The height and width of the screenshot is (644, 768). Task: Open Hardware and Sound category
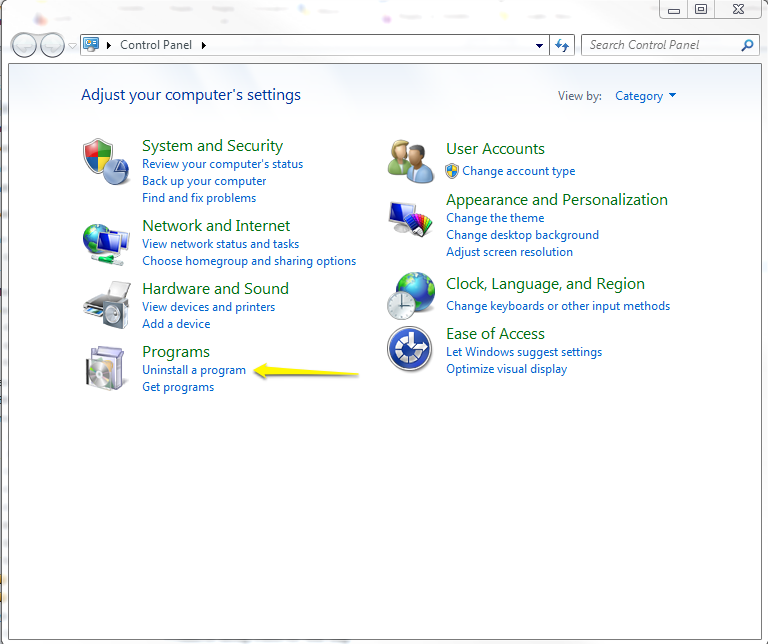tap(215, 288)
